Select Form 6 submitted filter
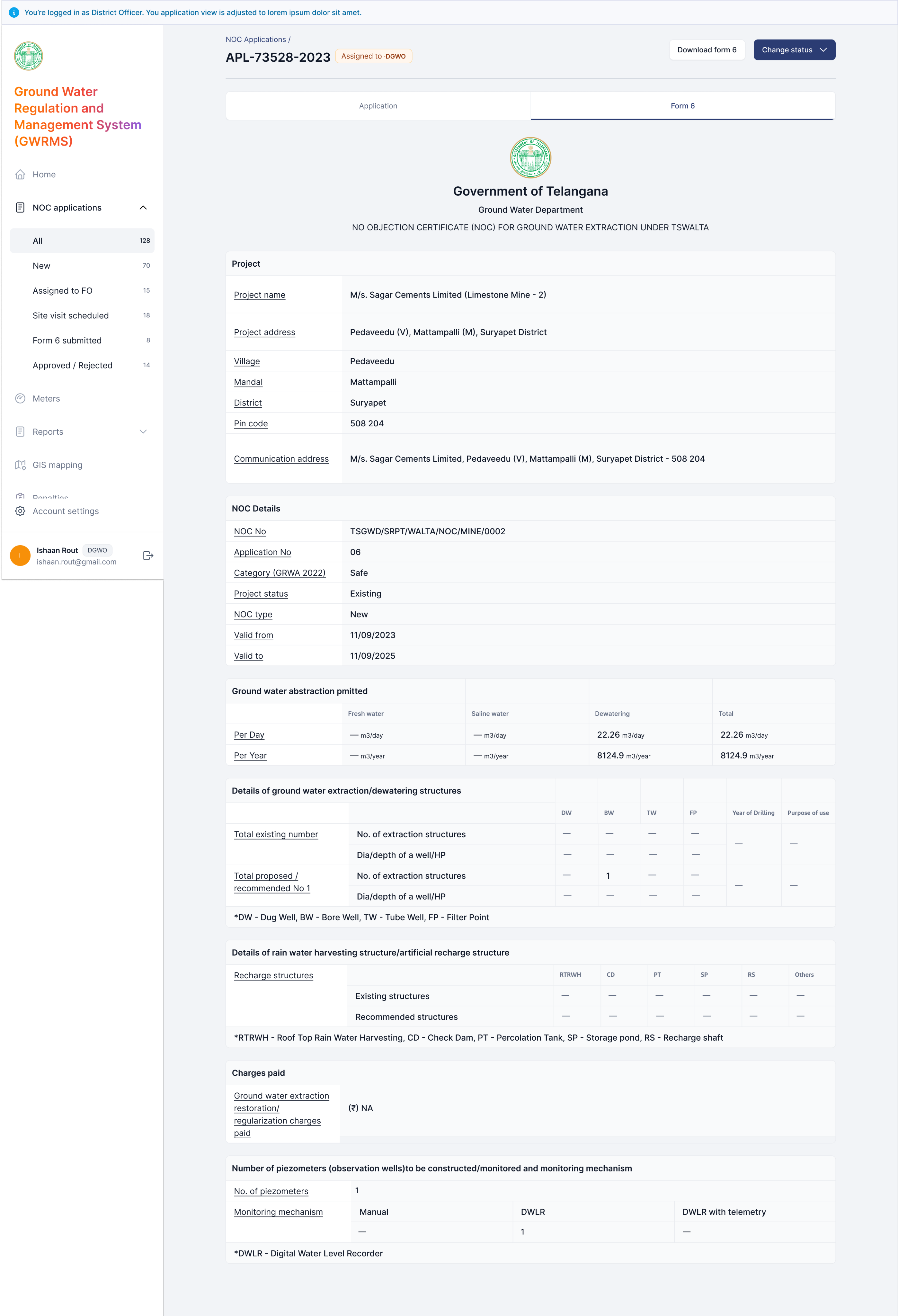Viewport: 898px width, 1316px height. click(67, 340)
